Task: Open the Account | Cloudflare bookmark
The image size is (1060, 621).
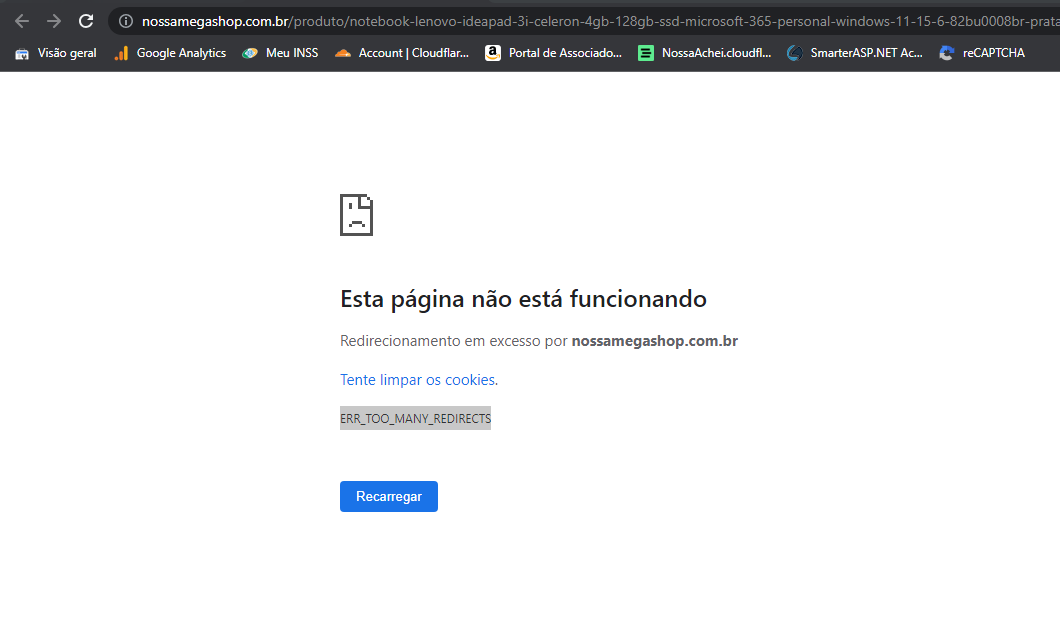Action: pyautogui.click(x=402, y=53)
